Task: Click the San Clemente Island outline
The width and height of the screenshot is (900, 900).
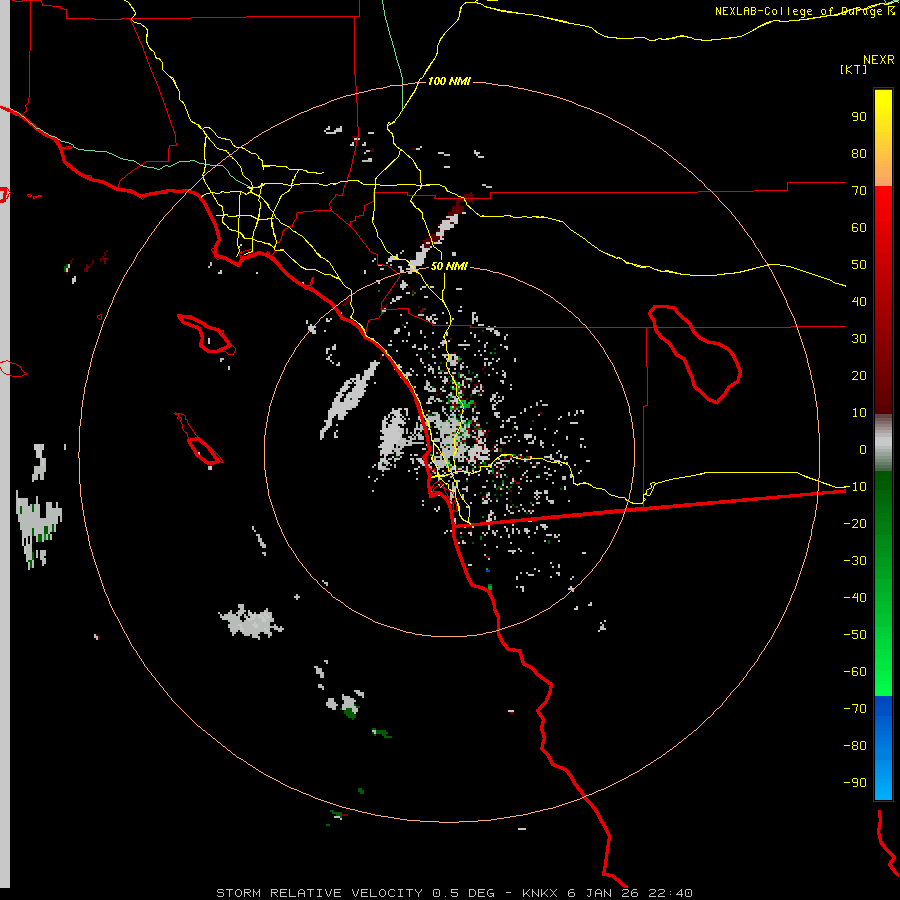Action: click(x=199, y=439)
